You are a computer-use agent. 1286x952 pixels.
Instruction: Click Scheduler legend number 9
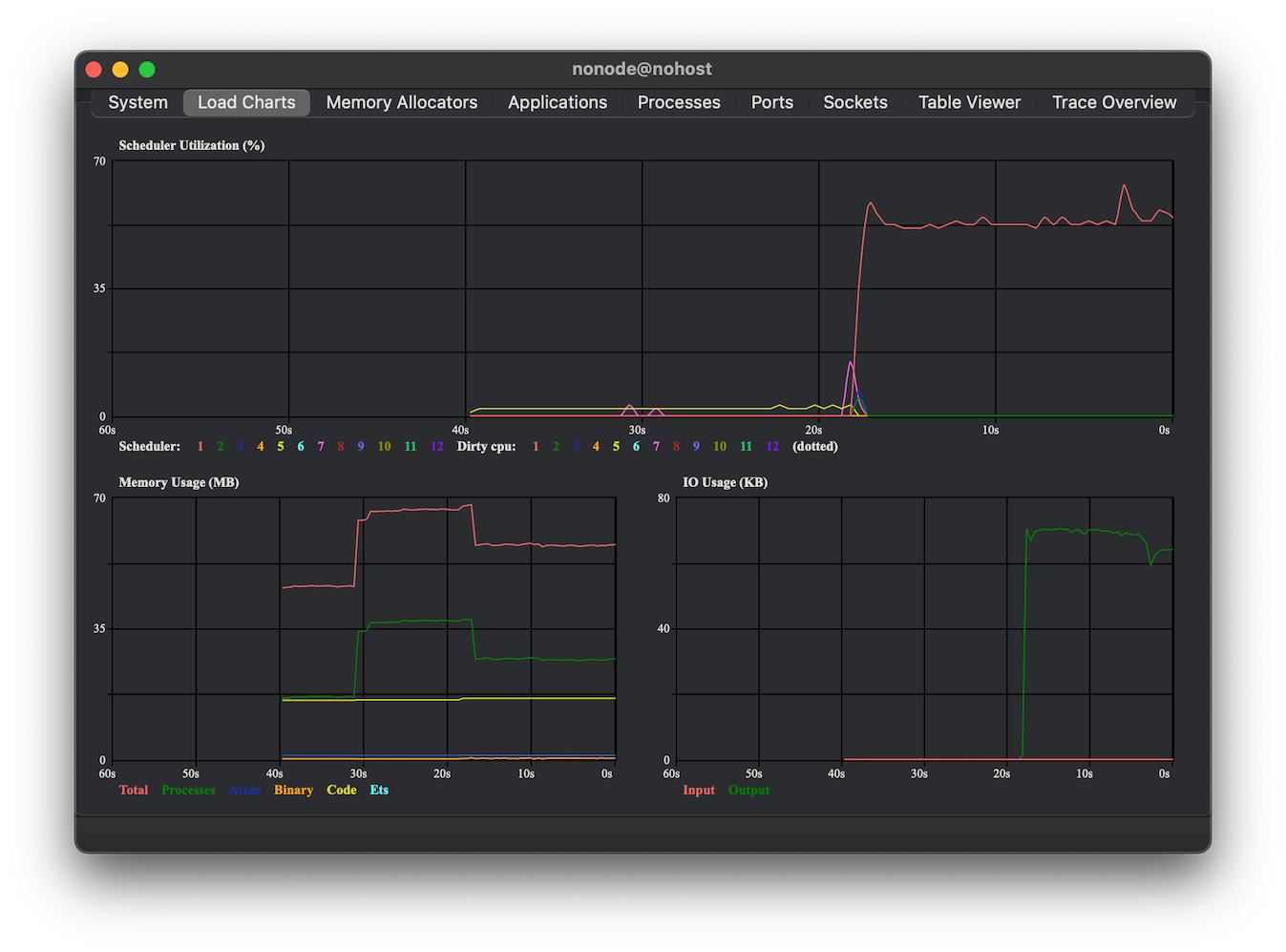[x=361, y=446]
